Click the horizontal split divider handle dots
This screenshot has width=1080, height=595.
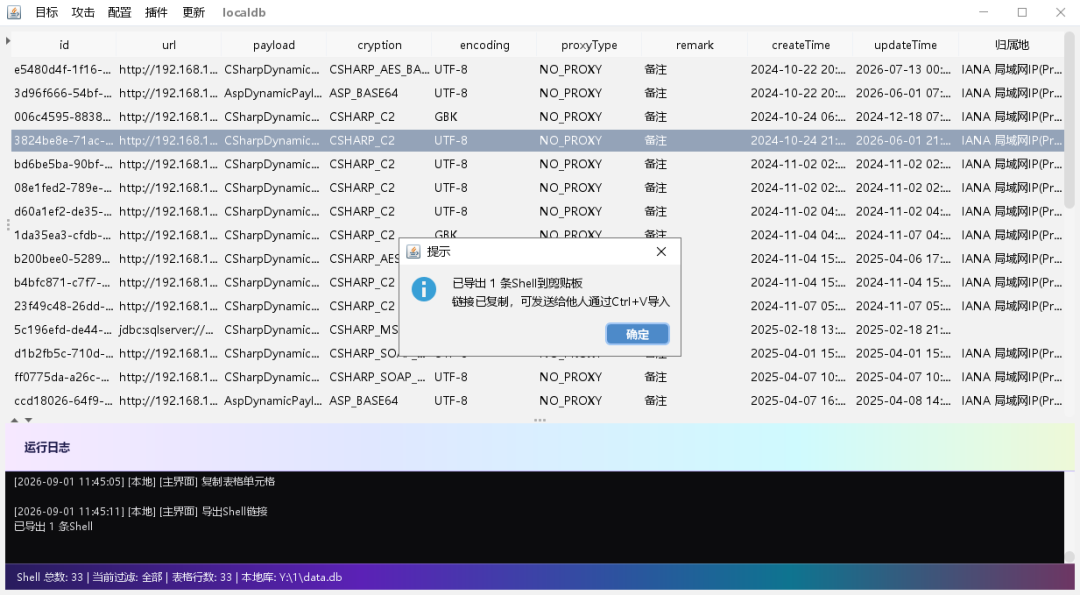point(539,419)
